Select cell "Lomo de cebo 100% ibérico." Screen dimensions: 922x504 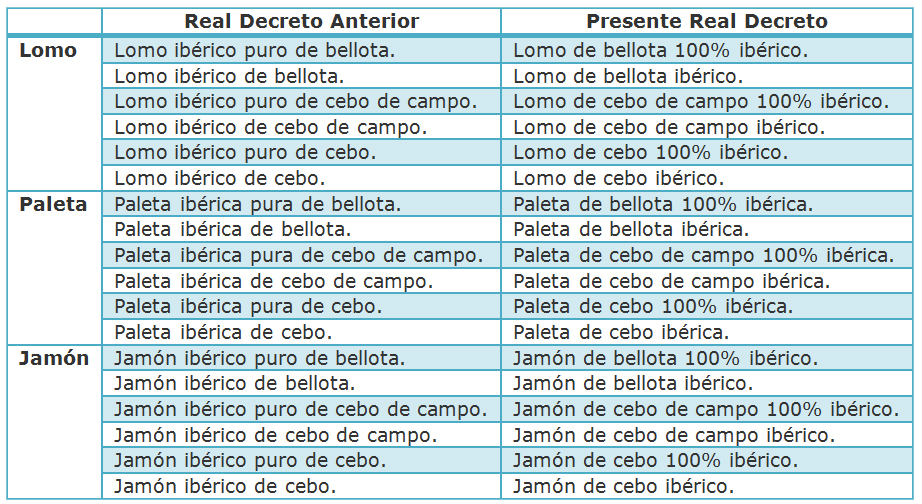click(x=651, y=153)
